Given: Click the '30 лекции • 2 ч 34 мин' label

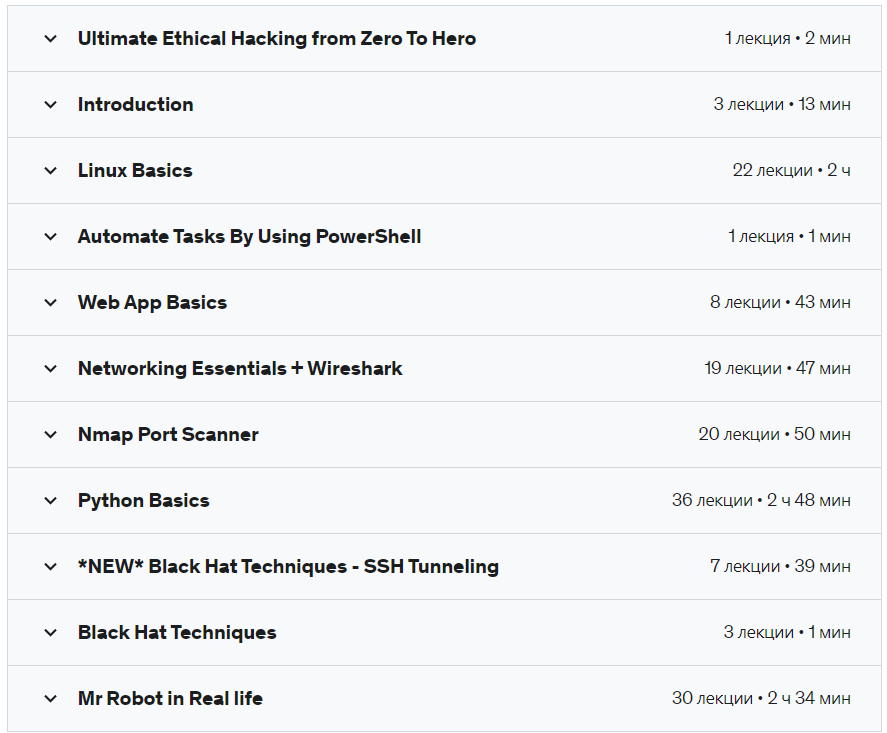Looking at the screenshot, I should tap(761, 699).
